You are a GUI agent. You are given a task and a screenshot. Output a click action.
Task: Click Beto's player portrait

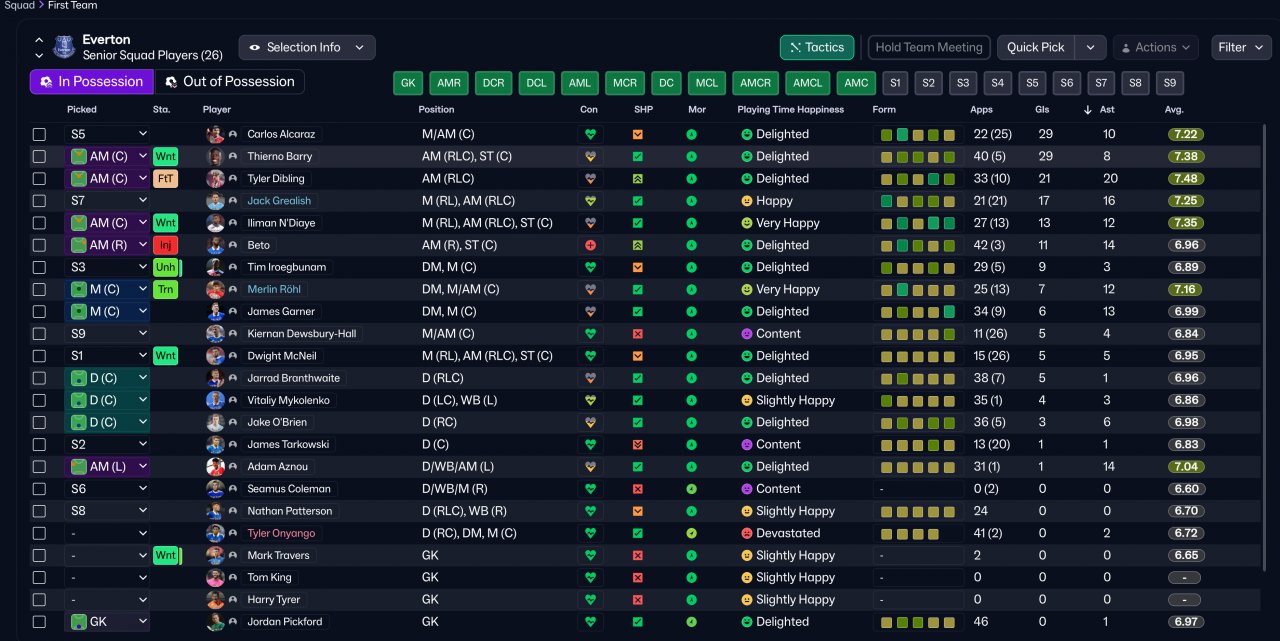pos(215,245)
